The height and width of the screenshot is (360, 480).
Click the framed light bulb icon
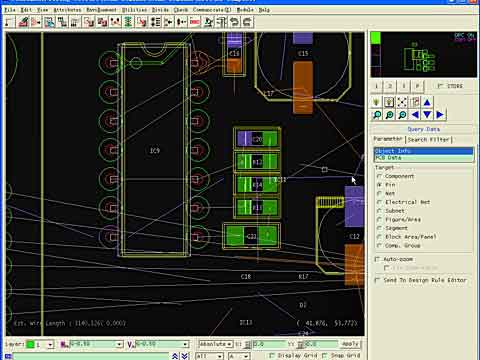[x=389, y=102]
